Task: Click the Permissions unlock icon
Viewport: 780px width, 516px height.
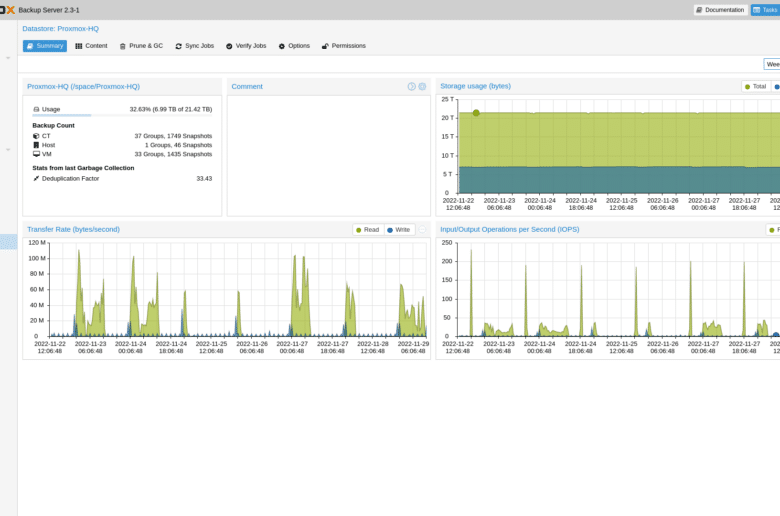Action: click(x=325, y=46)
